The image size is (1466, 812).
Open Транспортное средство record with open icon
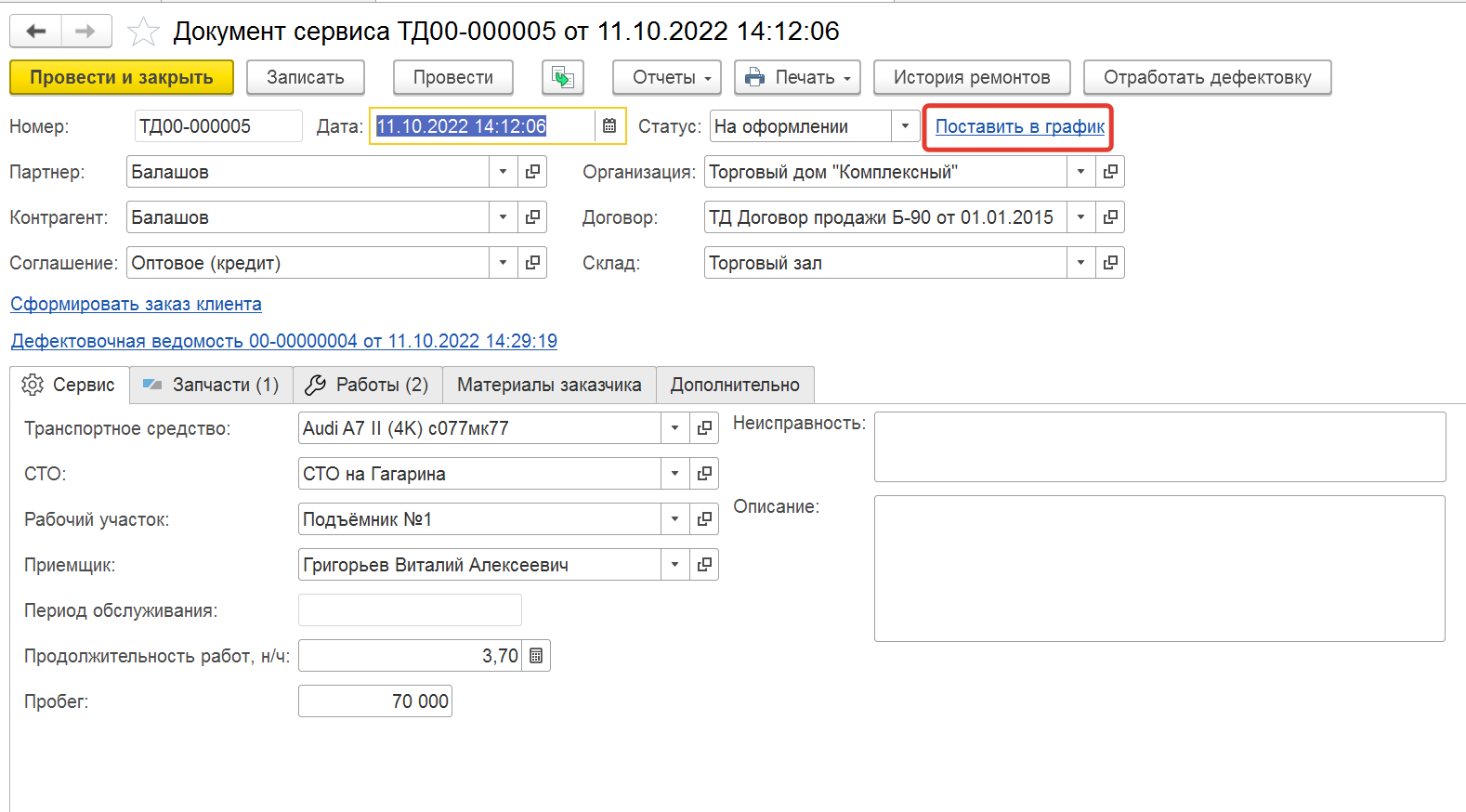(x=704, y=428)
